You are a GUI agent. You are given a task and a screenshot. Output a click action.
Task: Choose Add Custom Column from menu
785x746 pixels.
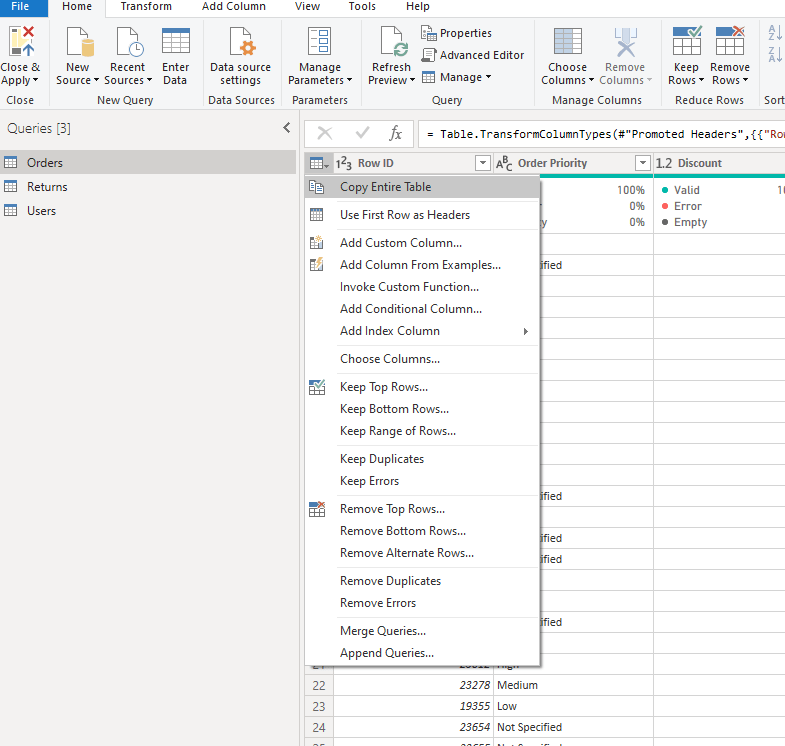pyautogui.click(x=422, y=243)
